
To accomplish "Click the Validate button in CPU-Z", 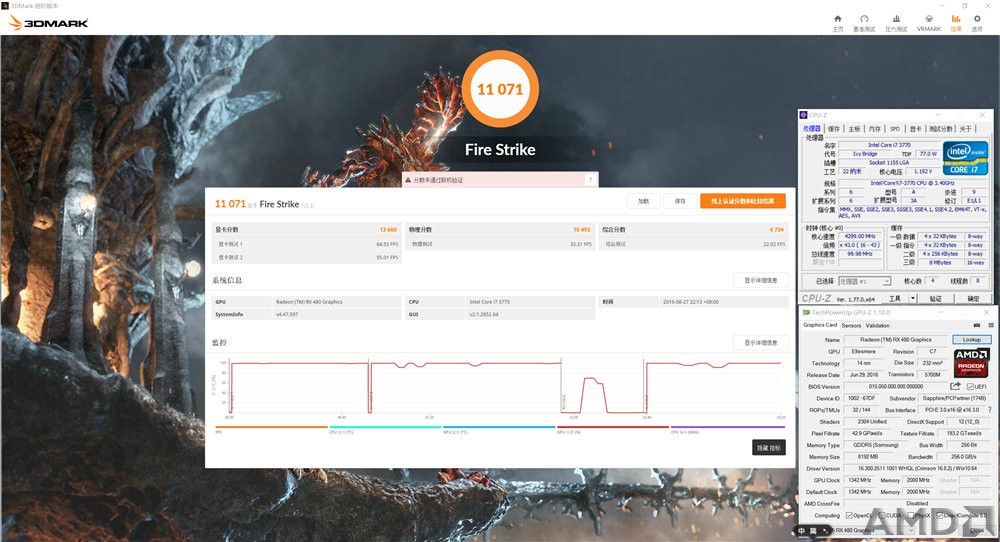I will click(x=935, y=298).
